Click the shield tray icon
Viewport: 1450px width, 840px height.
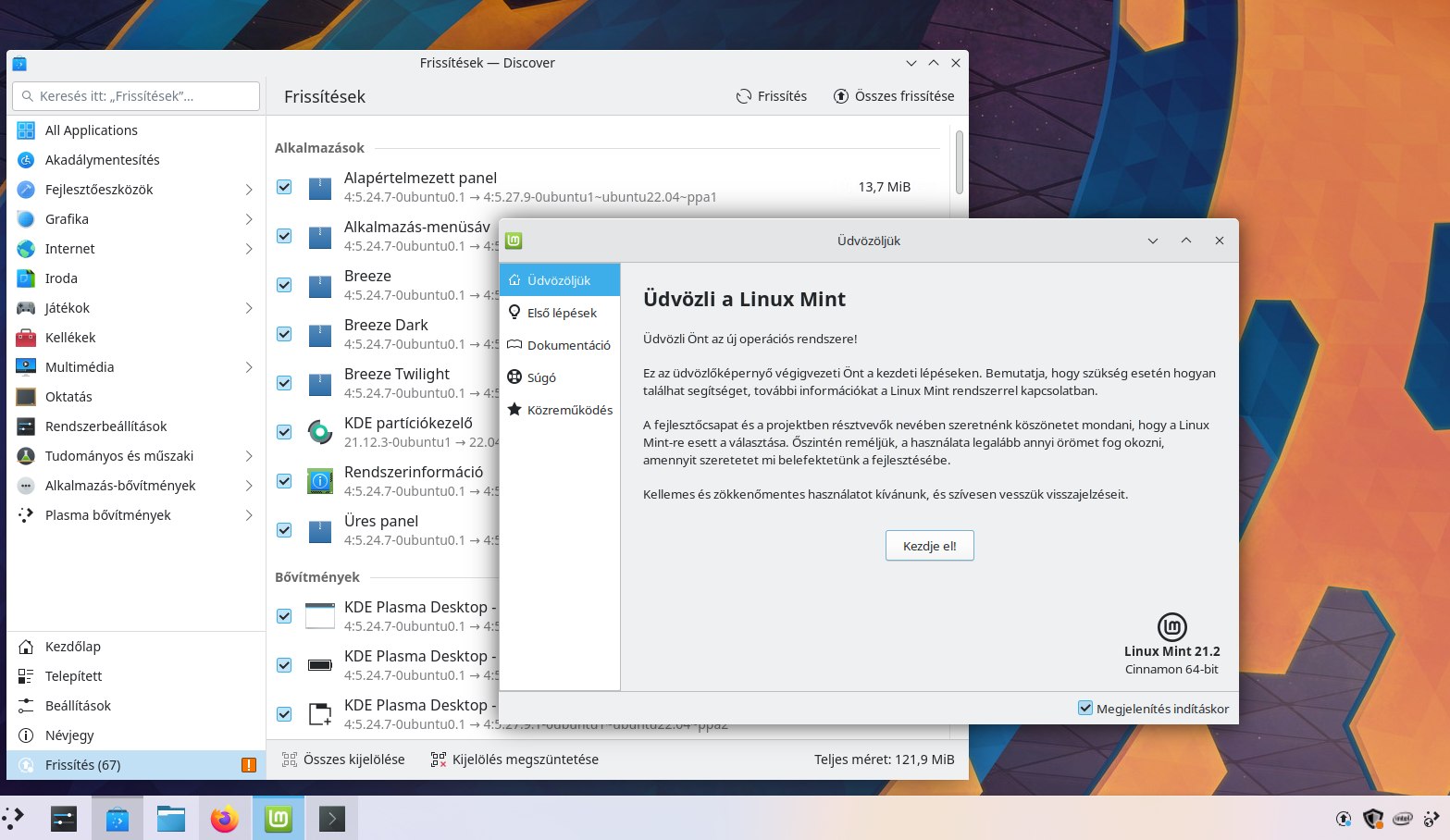point(1373,819)
